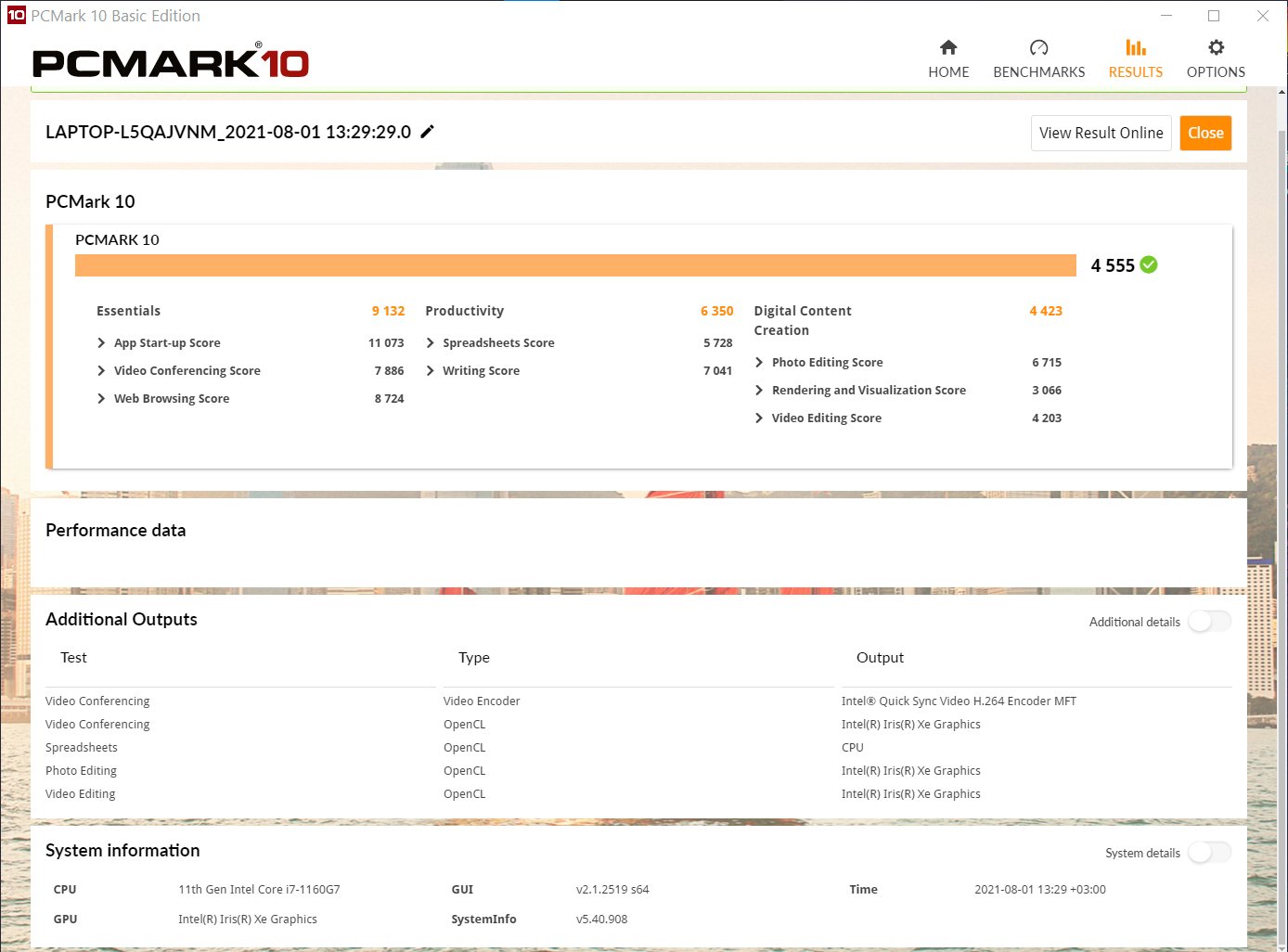Expand the Photo Editing Score row
Screen dimensions: 1288x952
(x=759, y=363)
